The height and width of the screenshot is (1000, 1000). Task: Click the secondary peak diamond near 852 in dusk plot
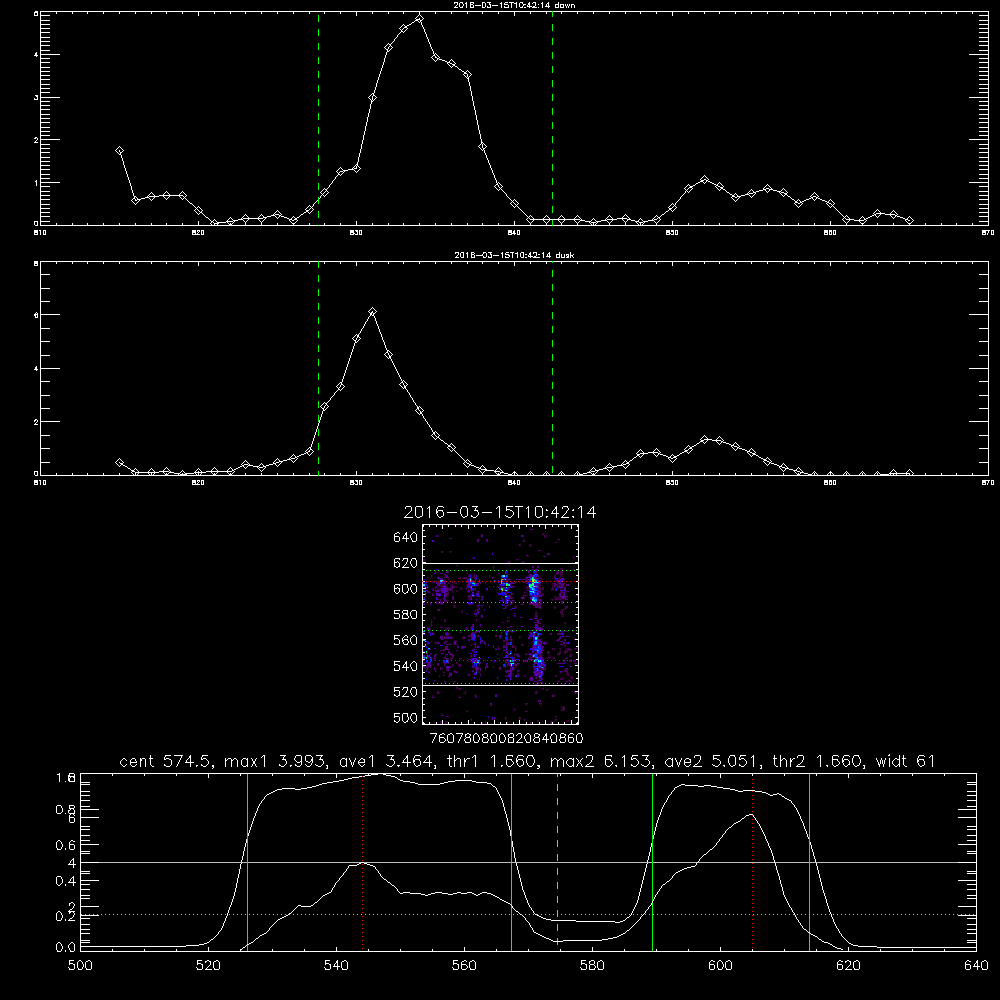(x=704, y=439)
